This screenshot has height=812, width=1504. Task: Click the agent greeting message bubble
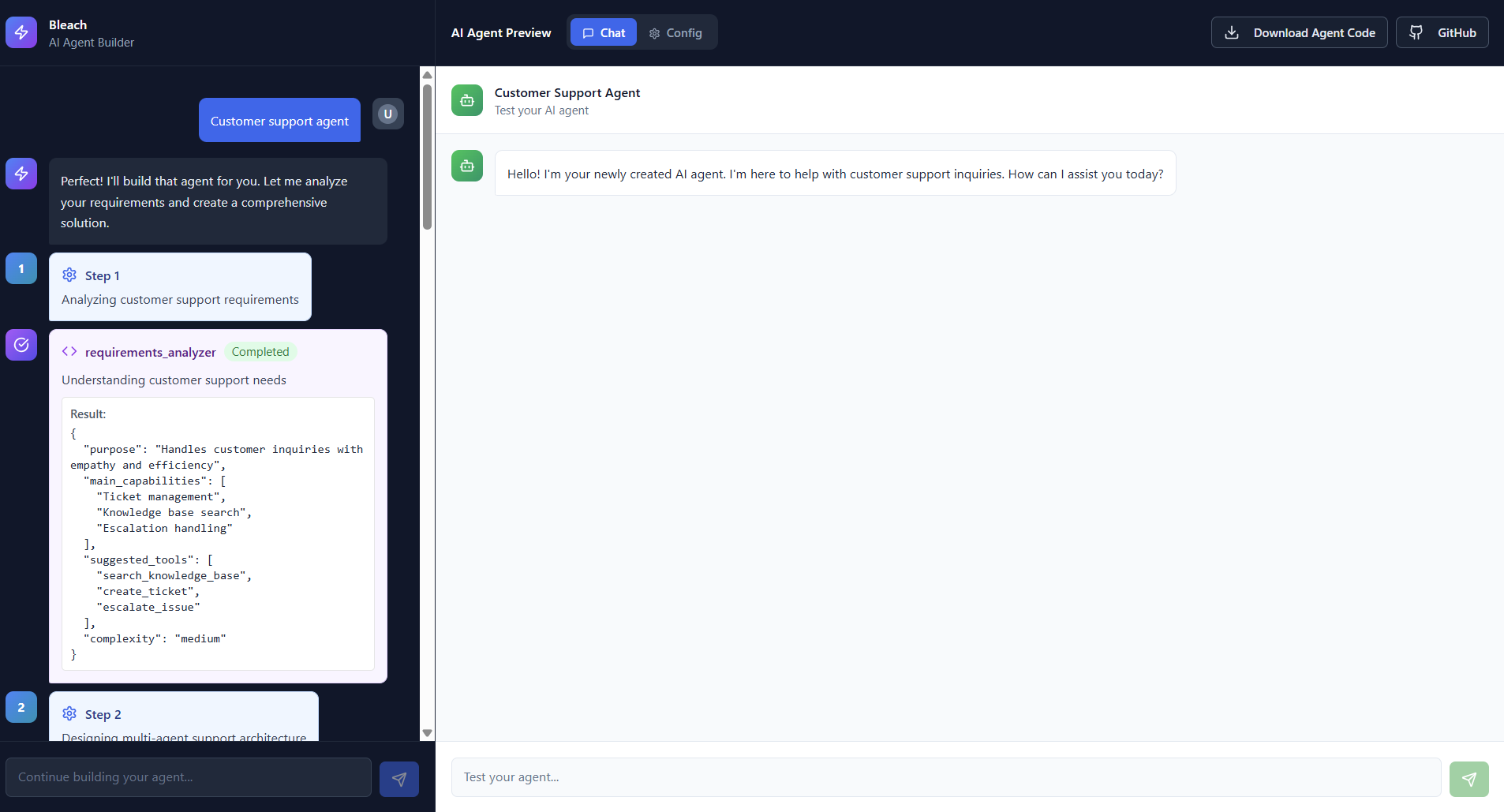pyautogui.click(x=835, y=173)
